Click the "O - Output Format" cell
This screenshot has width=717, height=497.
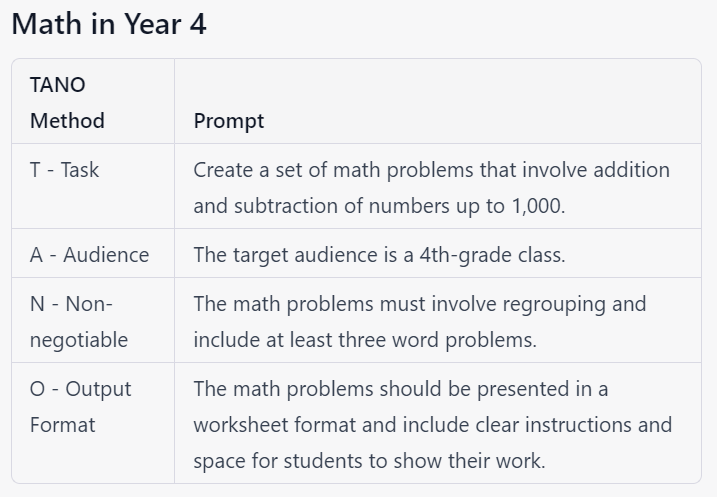click(81, 406)
